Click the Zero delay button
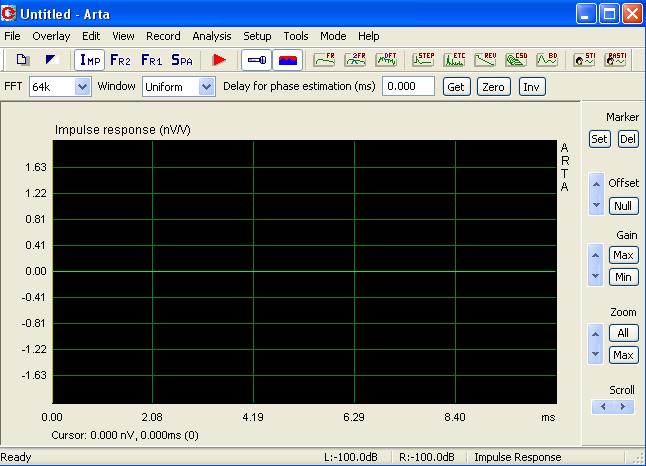This screenshot has height=466, width=646. tap(494, 87)
